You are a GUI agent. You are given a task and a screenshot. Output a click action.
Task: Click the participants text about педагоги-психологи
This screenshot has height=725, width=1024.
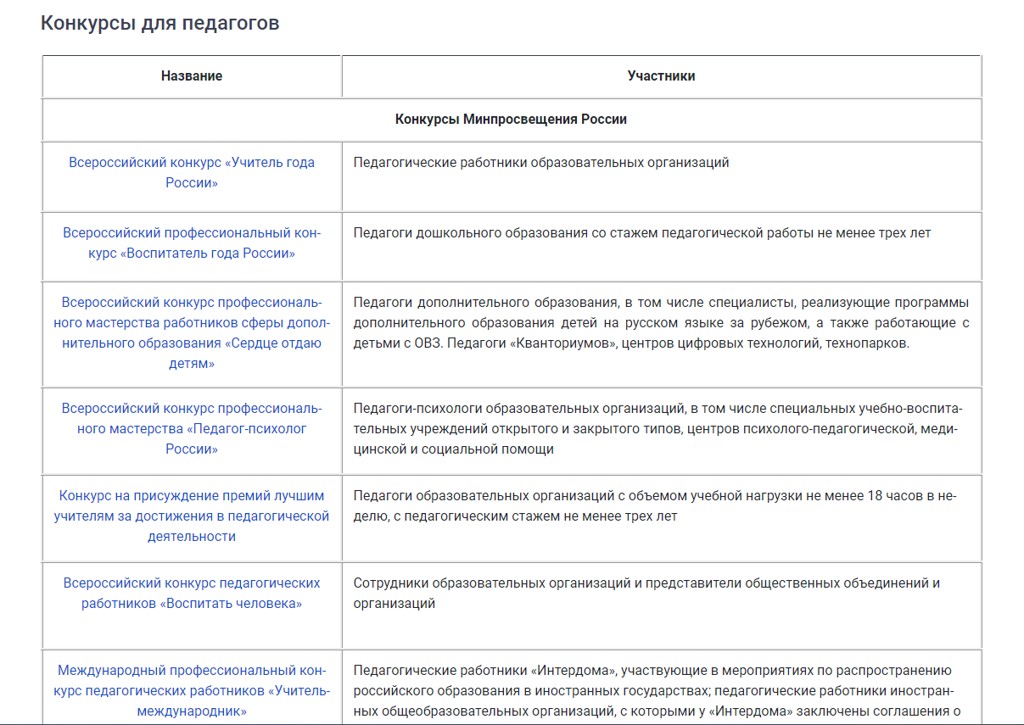pyautogui.click(x=657, y=428)
